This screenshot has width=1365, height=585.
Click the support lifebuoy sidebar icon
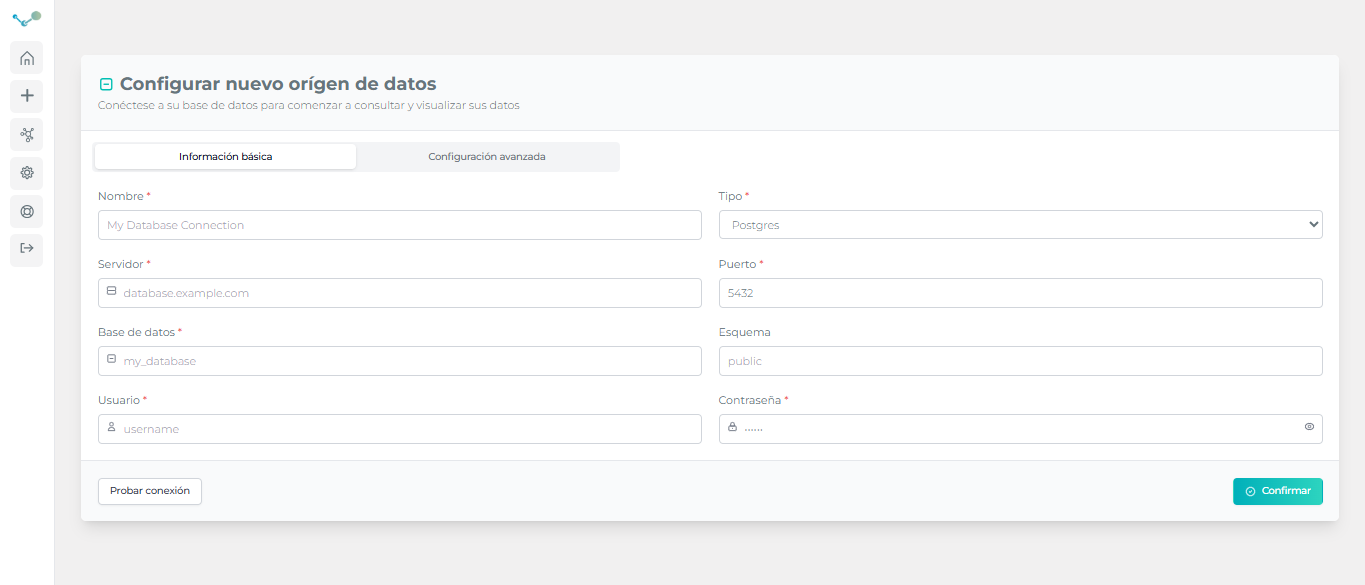click(x=27, y=211)
